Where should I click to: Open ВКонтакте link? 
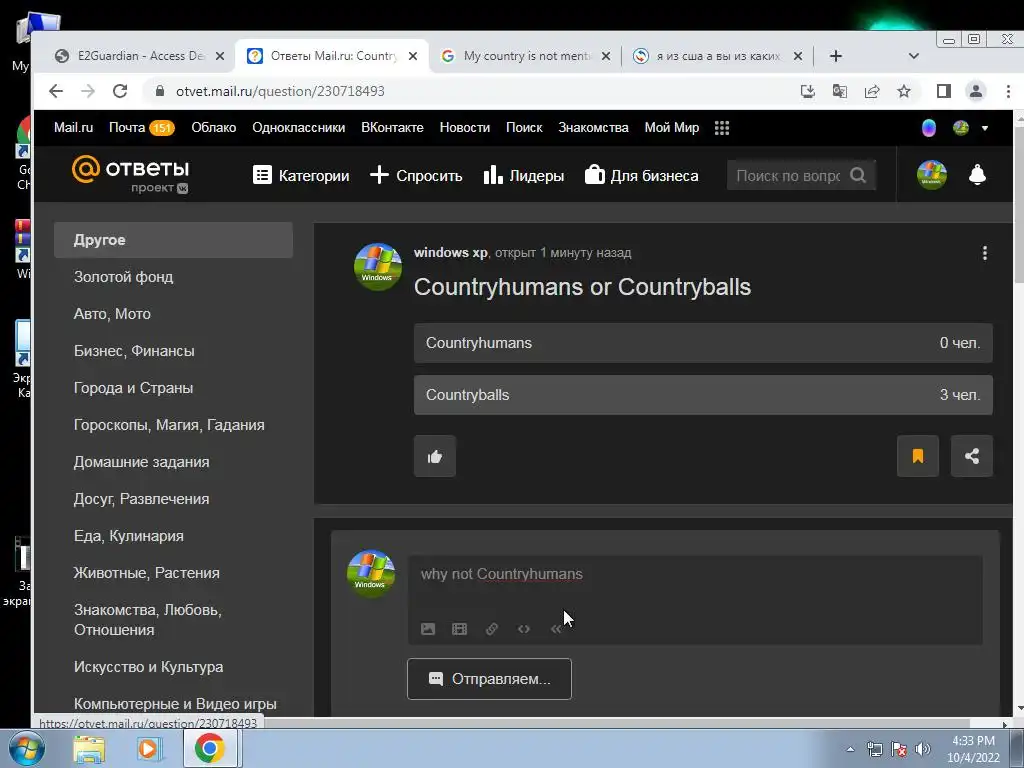click(392, 127)
